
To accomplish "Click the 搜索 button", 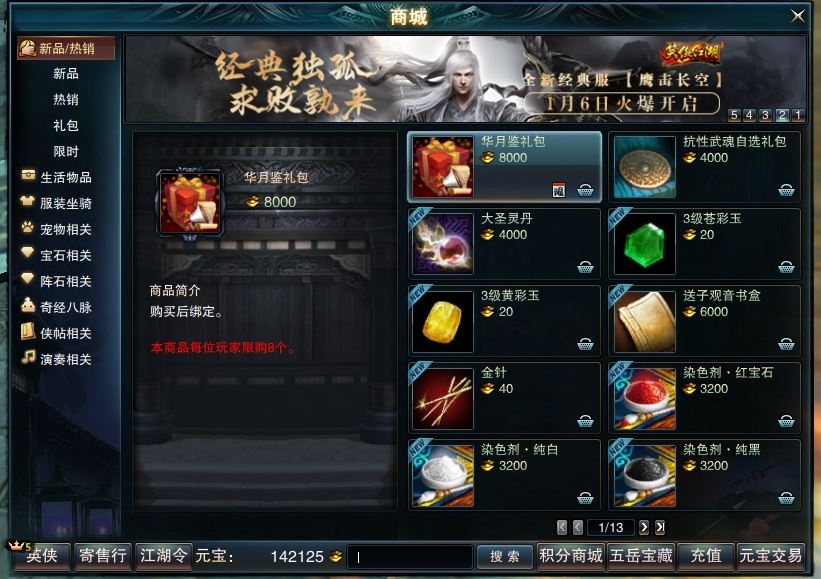I will point(505,556).
